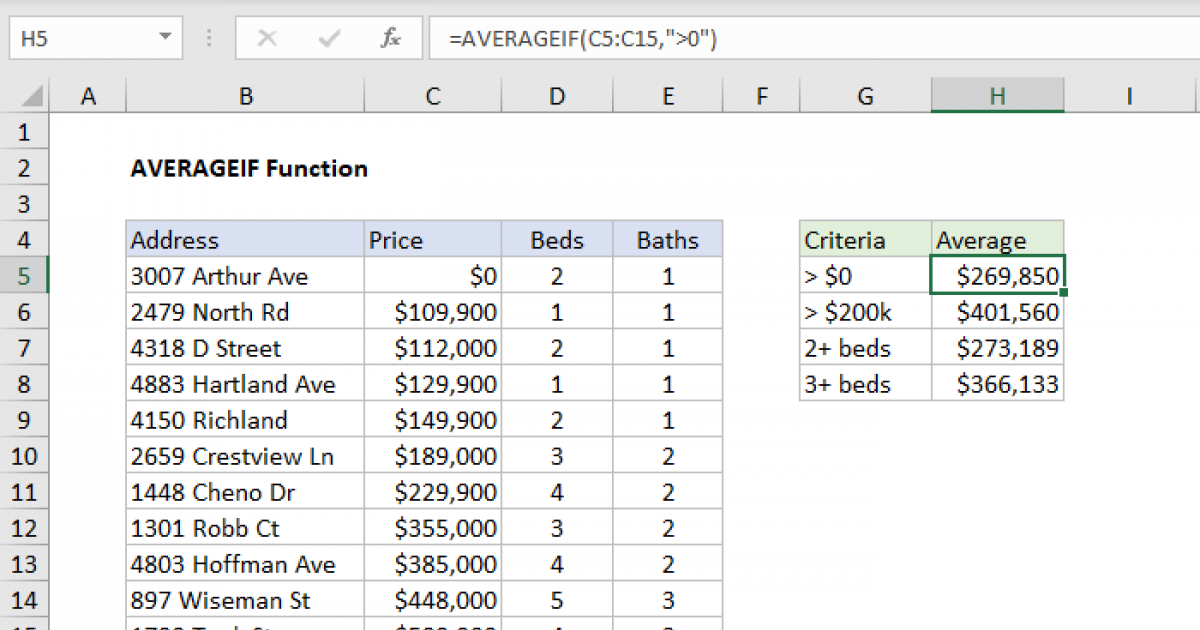Select row 8 header
Image resolution: width=1200 pixels, height=630 pixels.
tap(25, 384)
